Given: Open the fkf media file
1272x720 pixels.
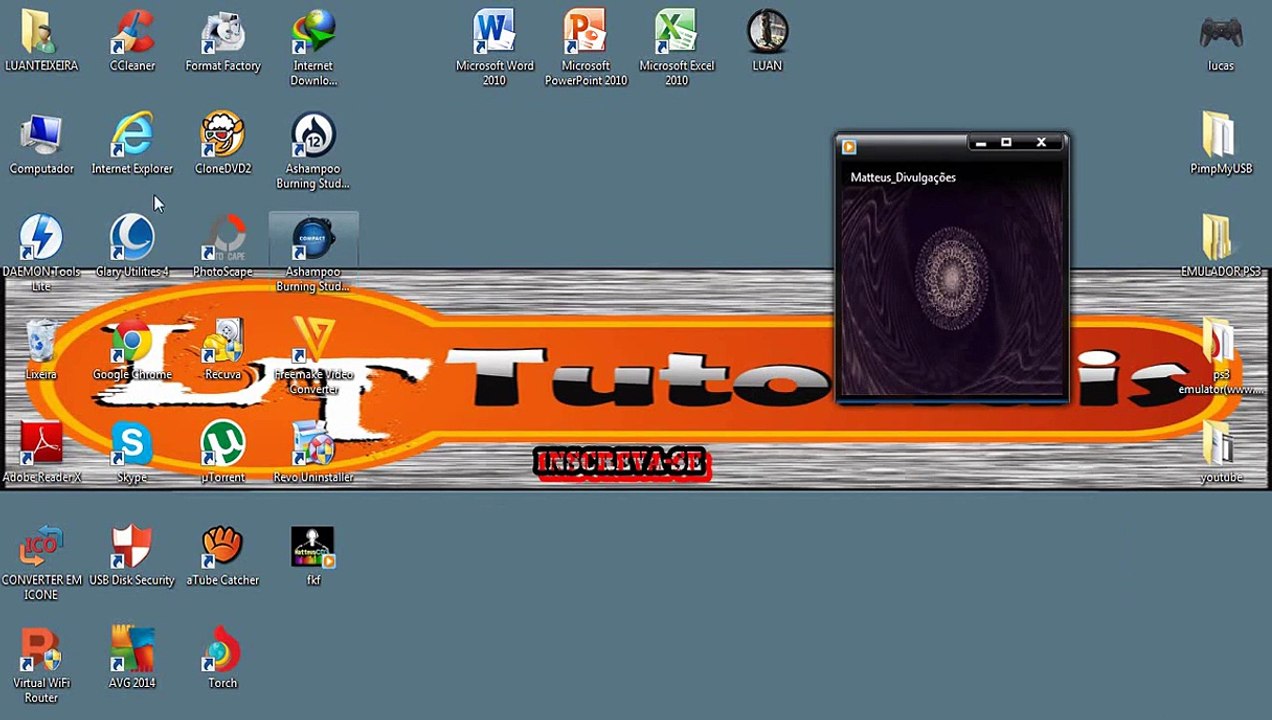Looking at the screenshot, I should pos(313,555).
